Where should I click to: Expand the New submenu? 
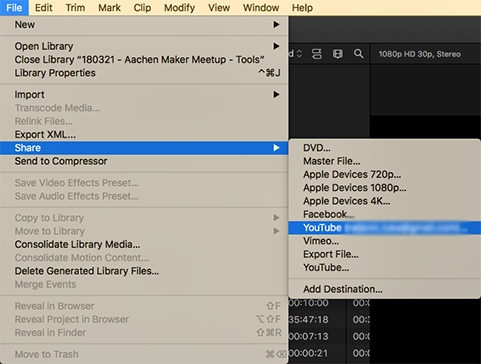(144, 25)
